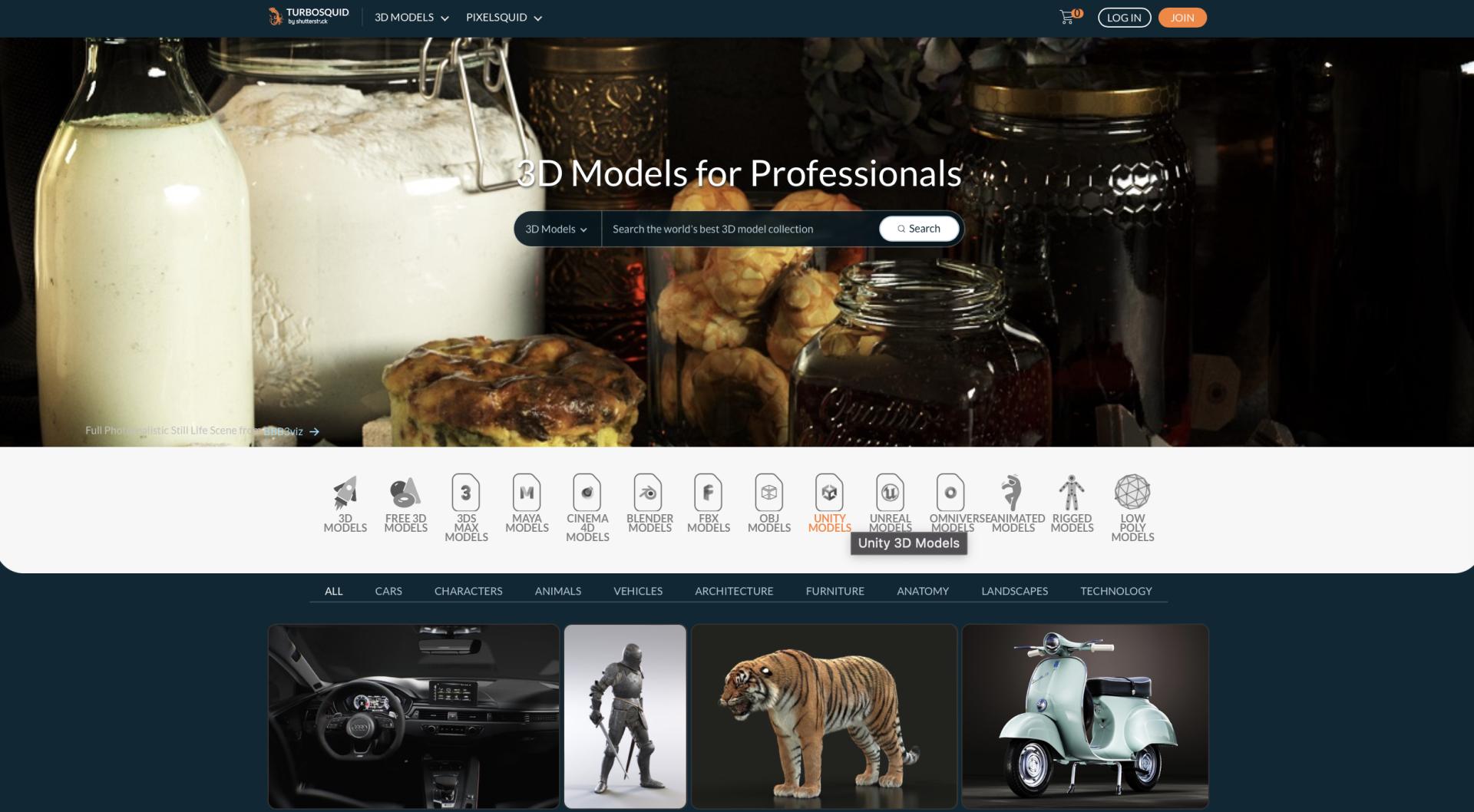Click the LOG IN button
This screenshot has height=812, width=1474.
pos(1125,18)
